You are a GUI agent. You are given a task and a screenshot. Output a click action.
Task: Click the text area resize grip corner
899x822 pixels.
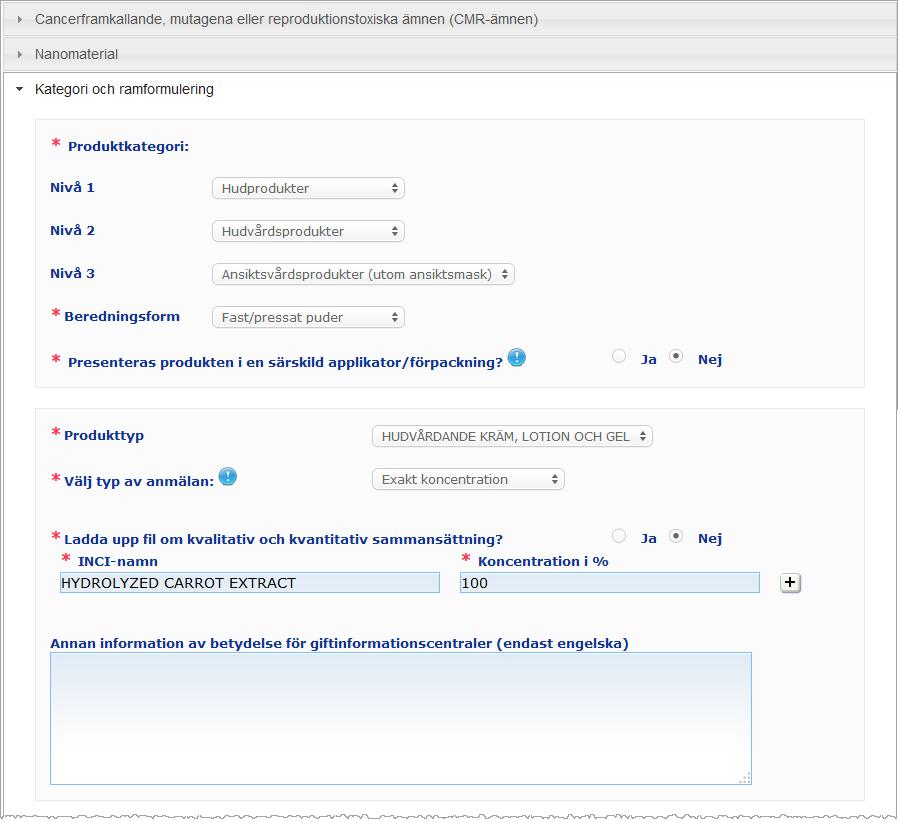745,778
